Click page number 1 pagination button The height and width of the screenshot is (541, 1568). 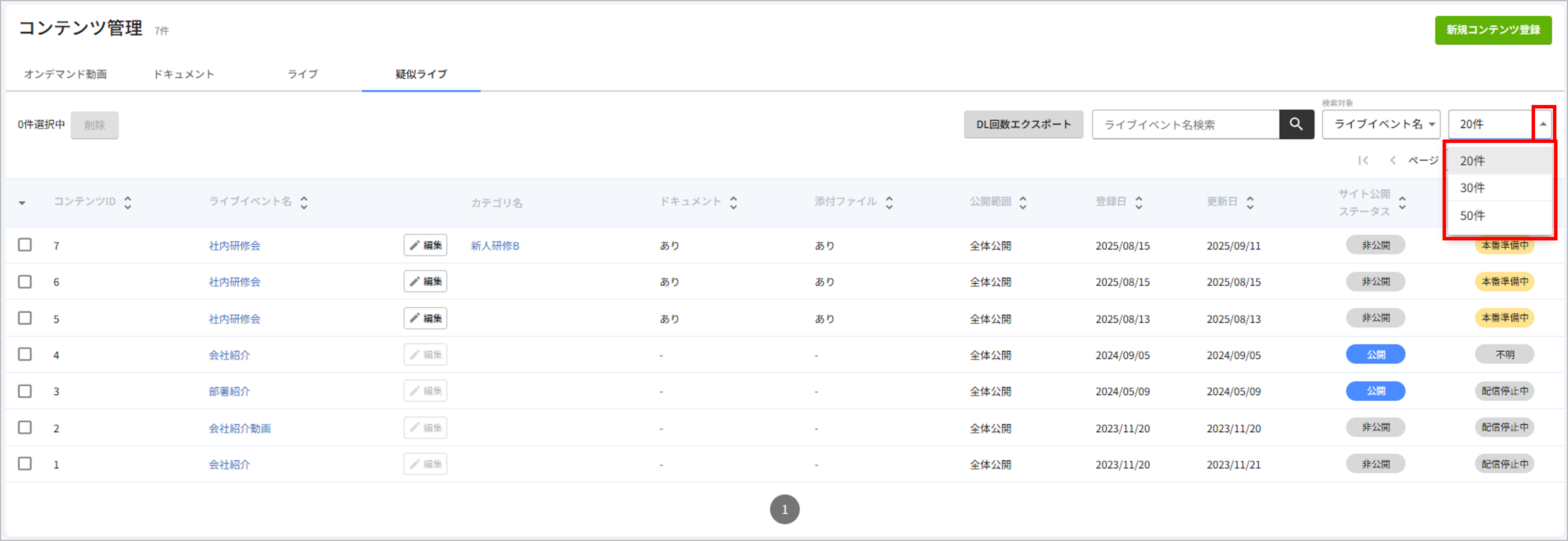(x=785, y=509)
